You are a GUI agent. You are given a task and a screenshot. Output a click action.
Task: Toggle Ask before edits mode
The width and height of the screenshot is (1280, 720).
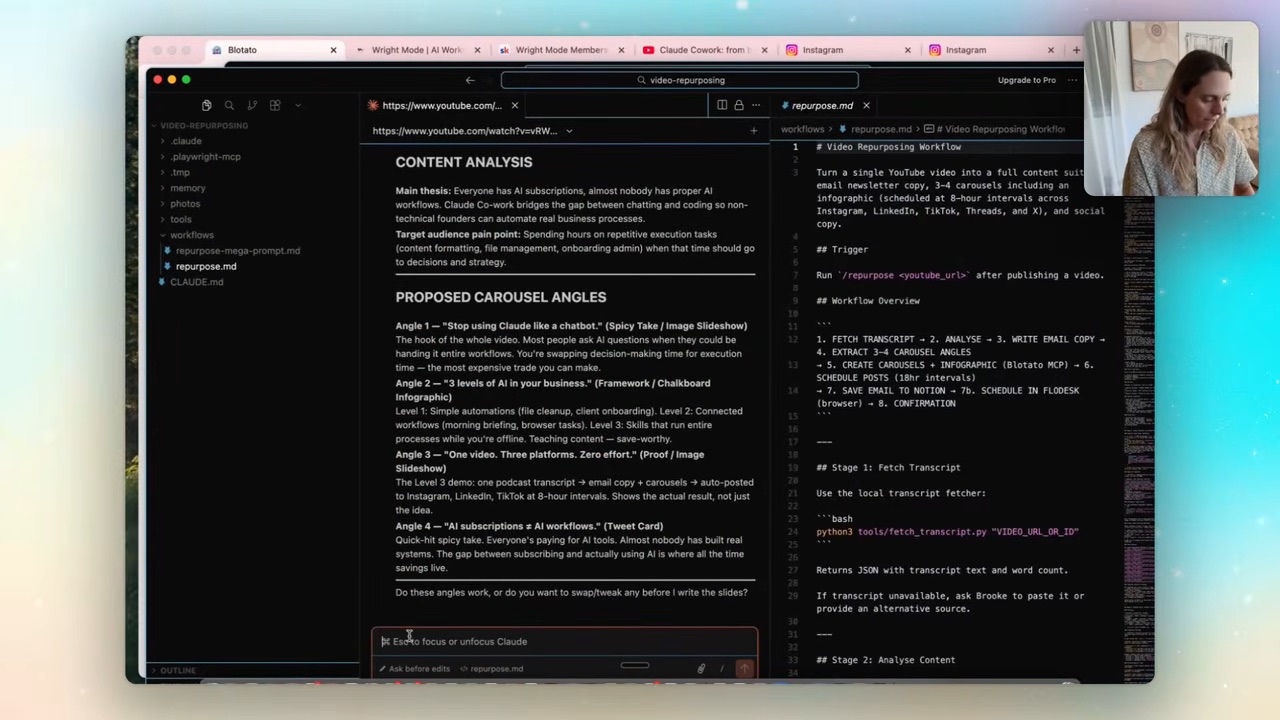(x=414, y=669)
